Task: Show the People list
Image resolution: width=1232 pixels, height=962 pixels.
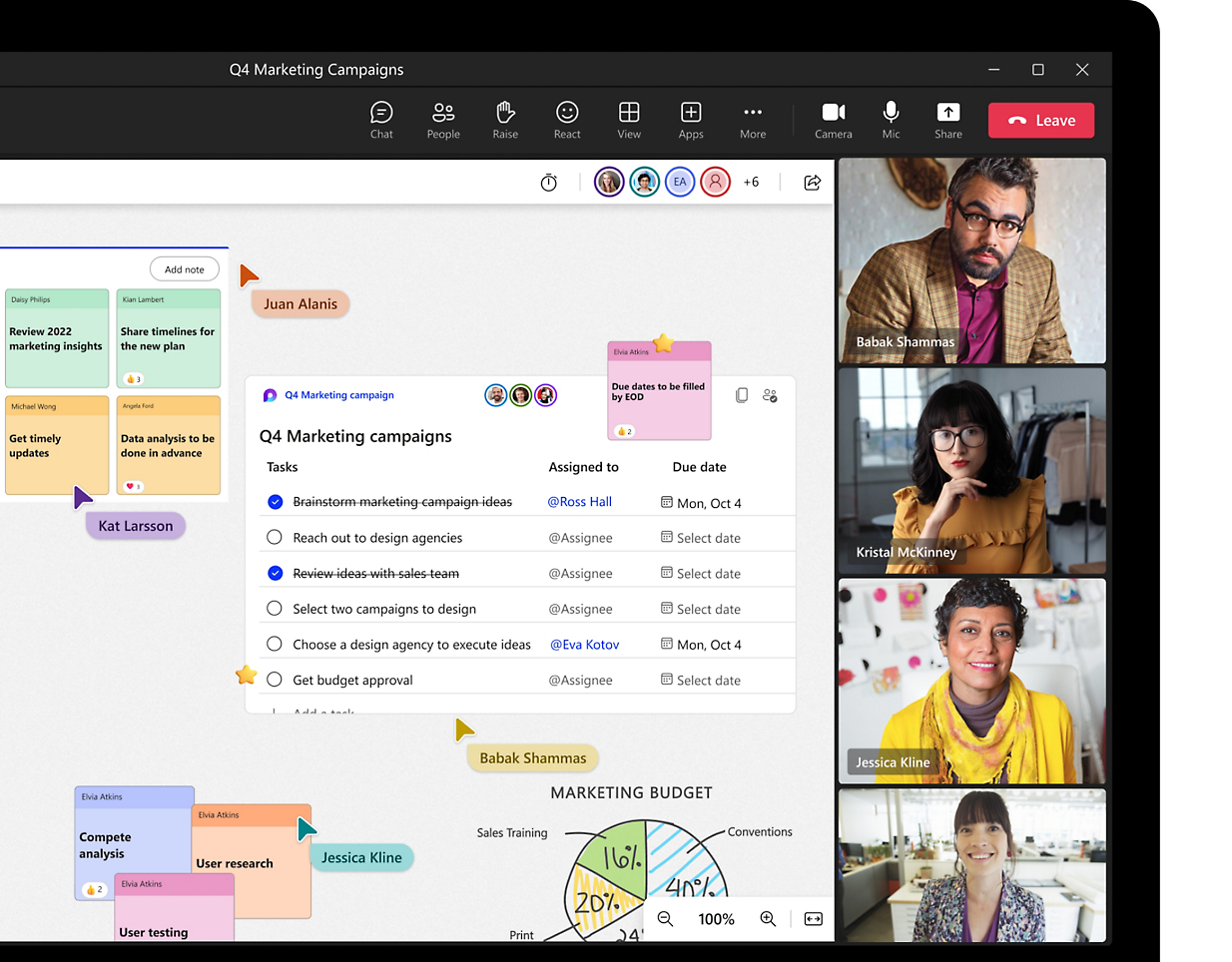Action: click(443, 120)
